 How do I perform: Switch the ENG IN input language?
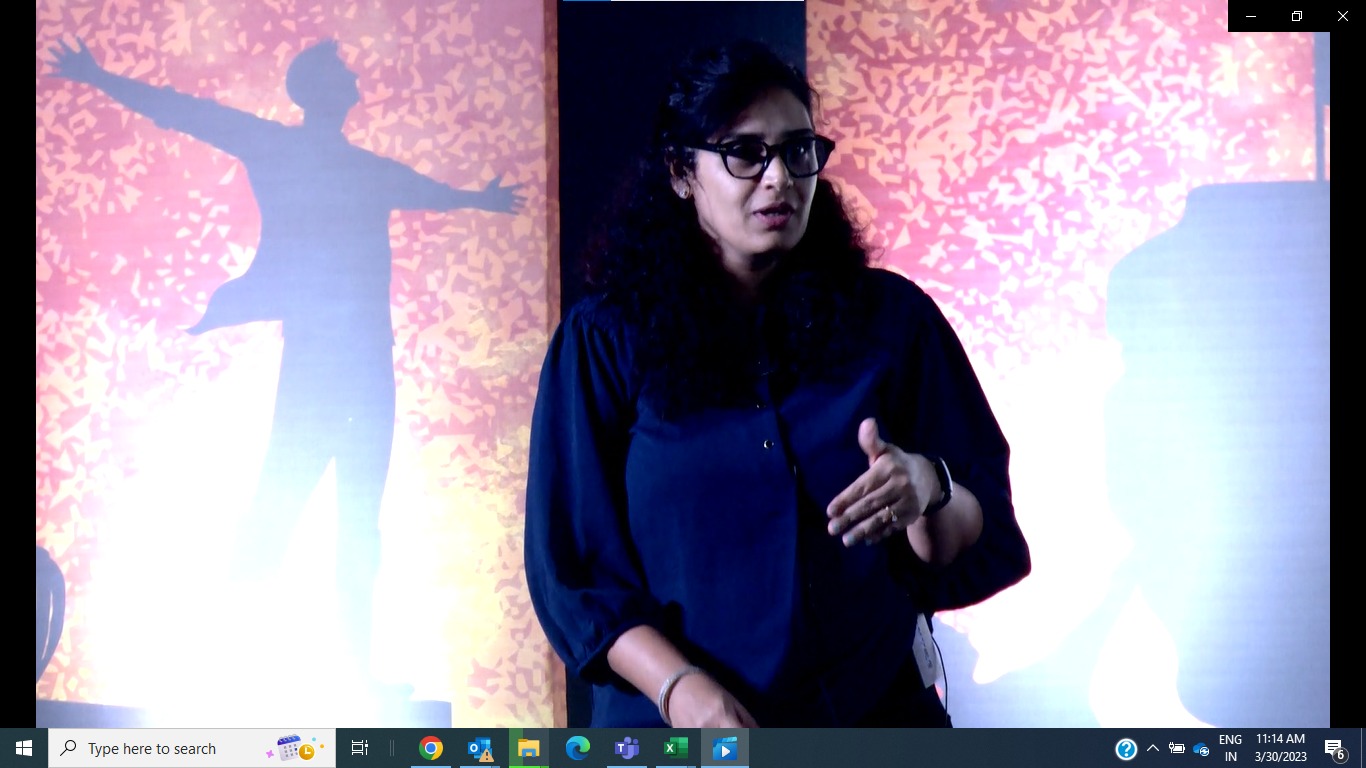1230,748
